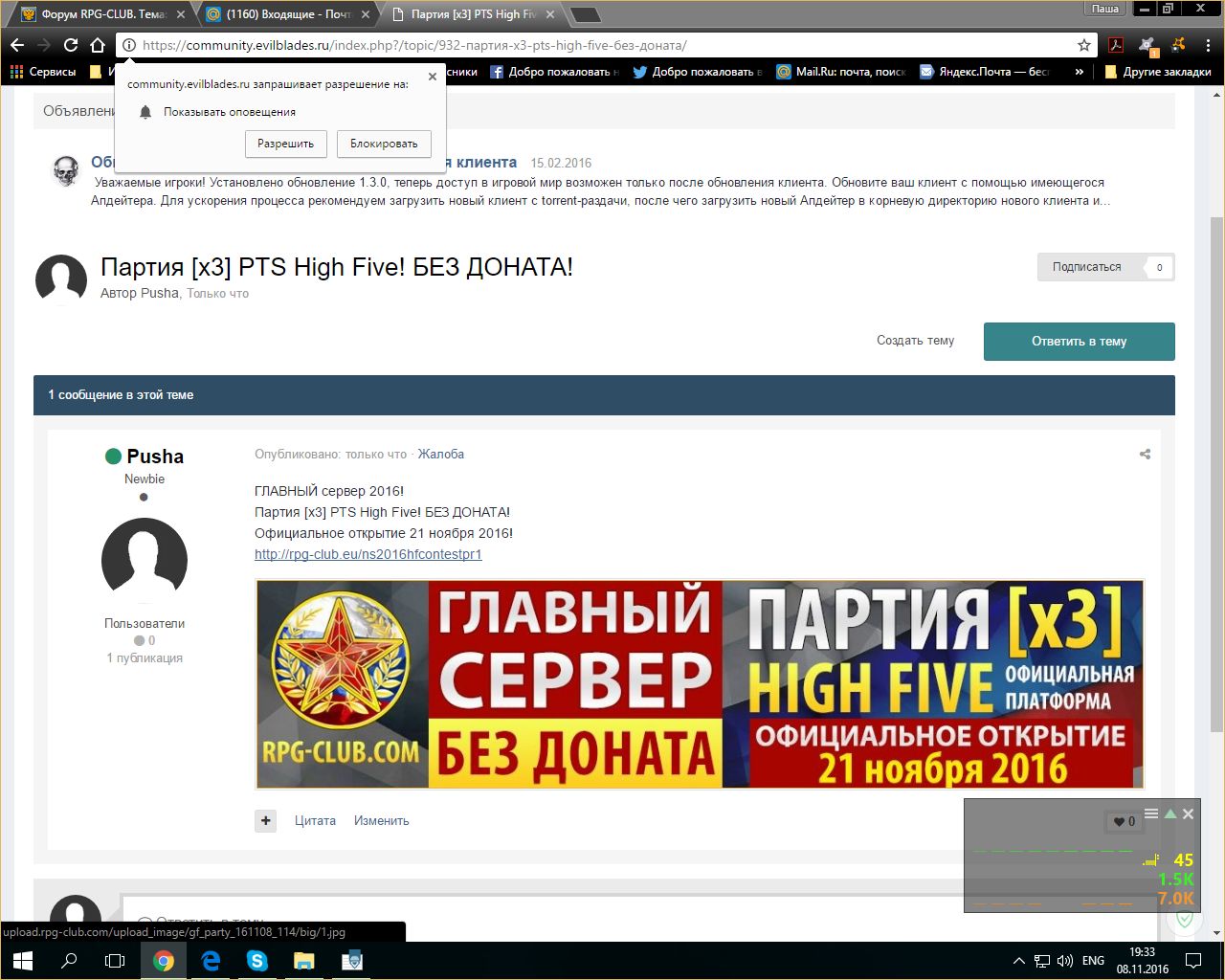Click the plus multiquote button under the post
The width and height of the screenshot is (1225, 980).
(266, 821)
